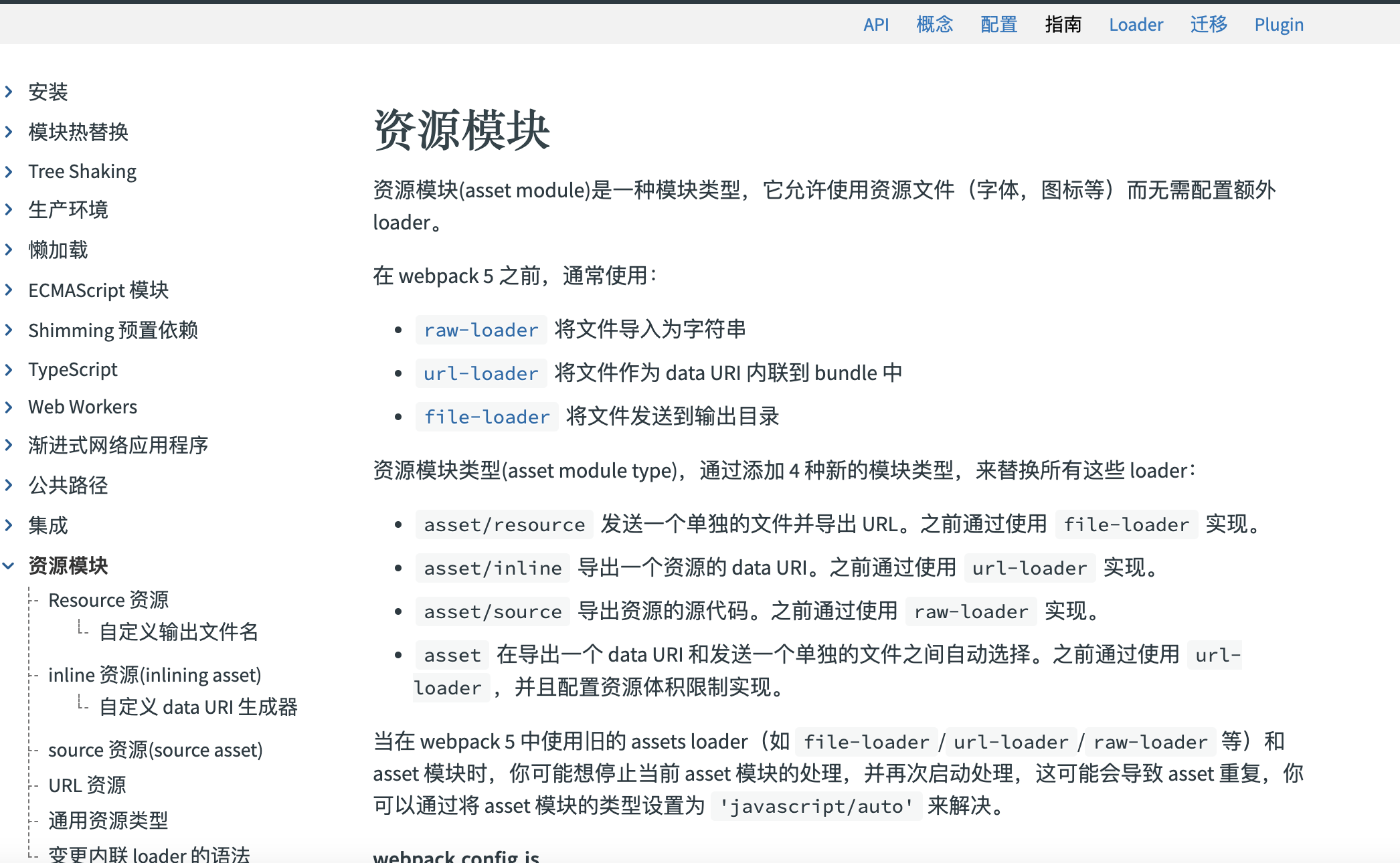
Task: Expand the TypeScript chevron arrow
Action: pyautogui.click(x=9, y=369)
